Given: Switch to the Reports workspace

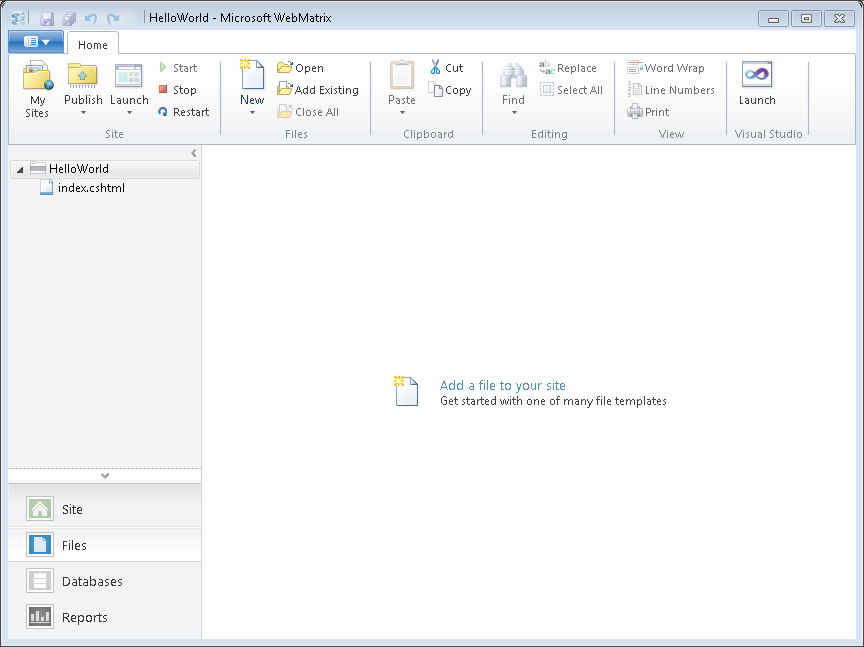Looking at the screenshot, I should [105, 617].
